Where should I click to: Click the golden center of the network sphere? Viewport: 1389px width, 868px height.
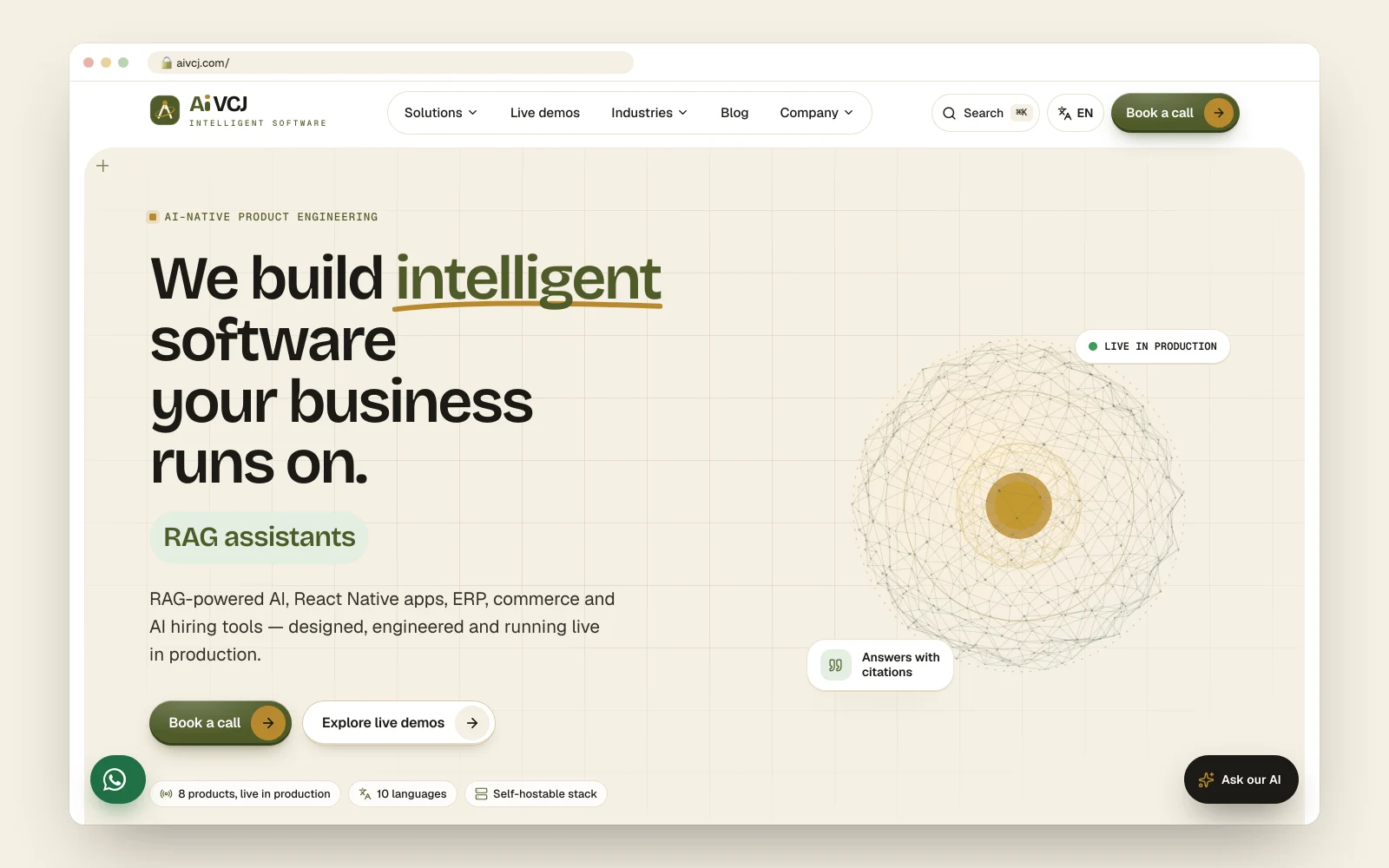(1018, 505)
